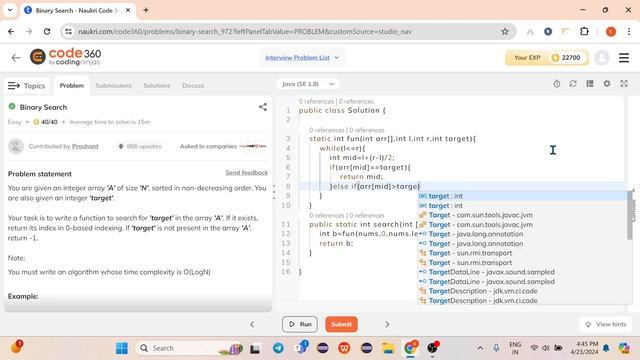This screenshot has width=640, height=360.
Task: Open the Chrome three-dot menu
Action: point(629,31)
